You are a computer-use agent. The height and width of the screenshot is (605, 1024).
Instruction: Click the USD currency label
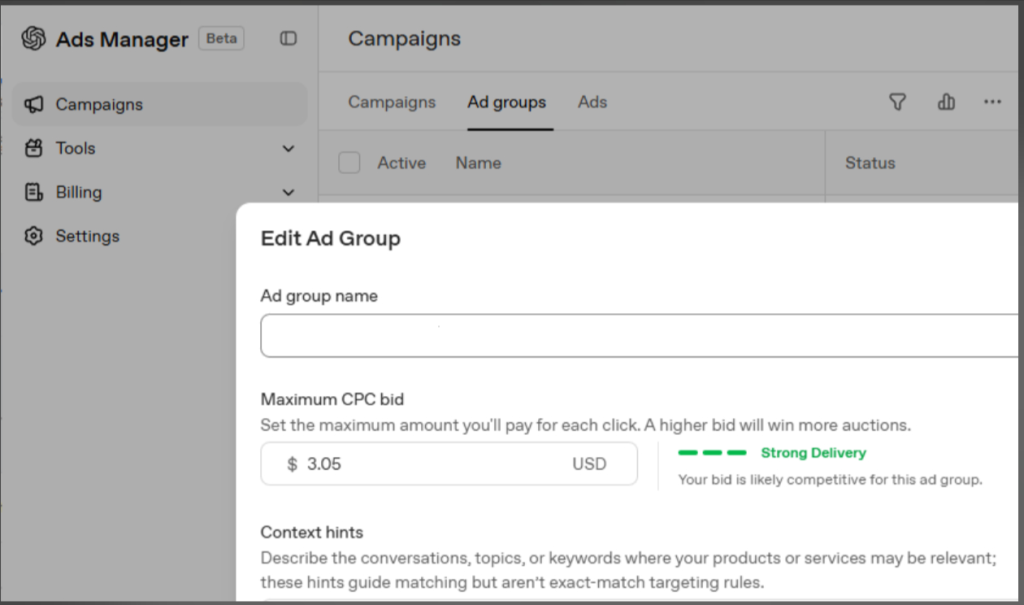click(589, 464)
